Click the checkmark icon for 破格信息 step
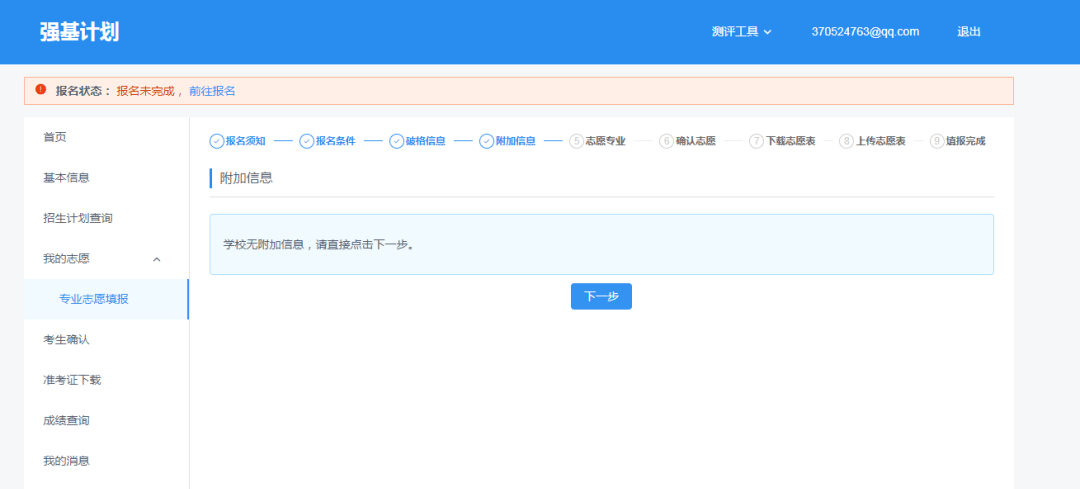Image resolution: width=1080 pixels, height=489 pixels. click(x=397, y=141)
